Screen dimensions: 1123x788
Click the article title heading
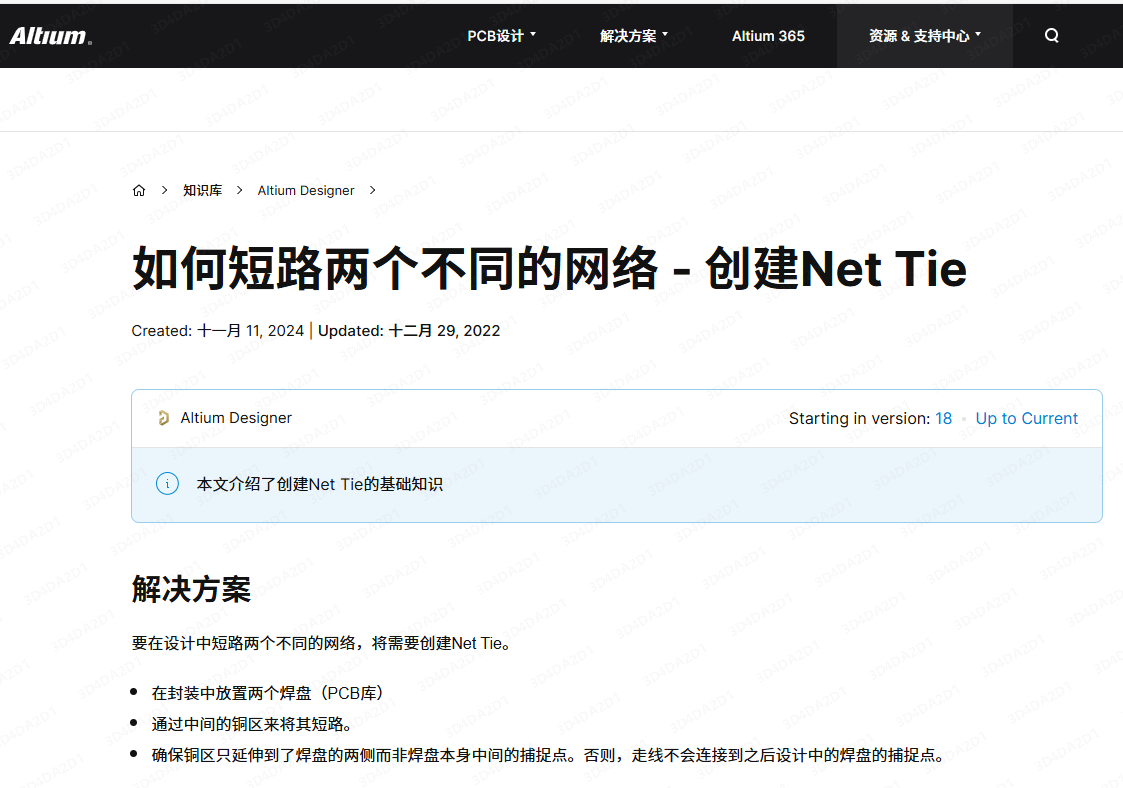[x=549, y=269]
